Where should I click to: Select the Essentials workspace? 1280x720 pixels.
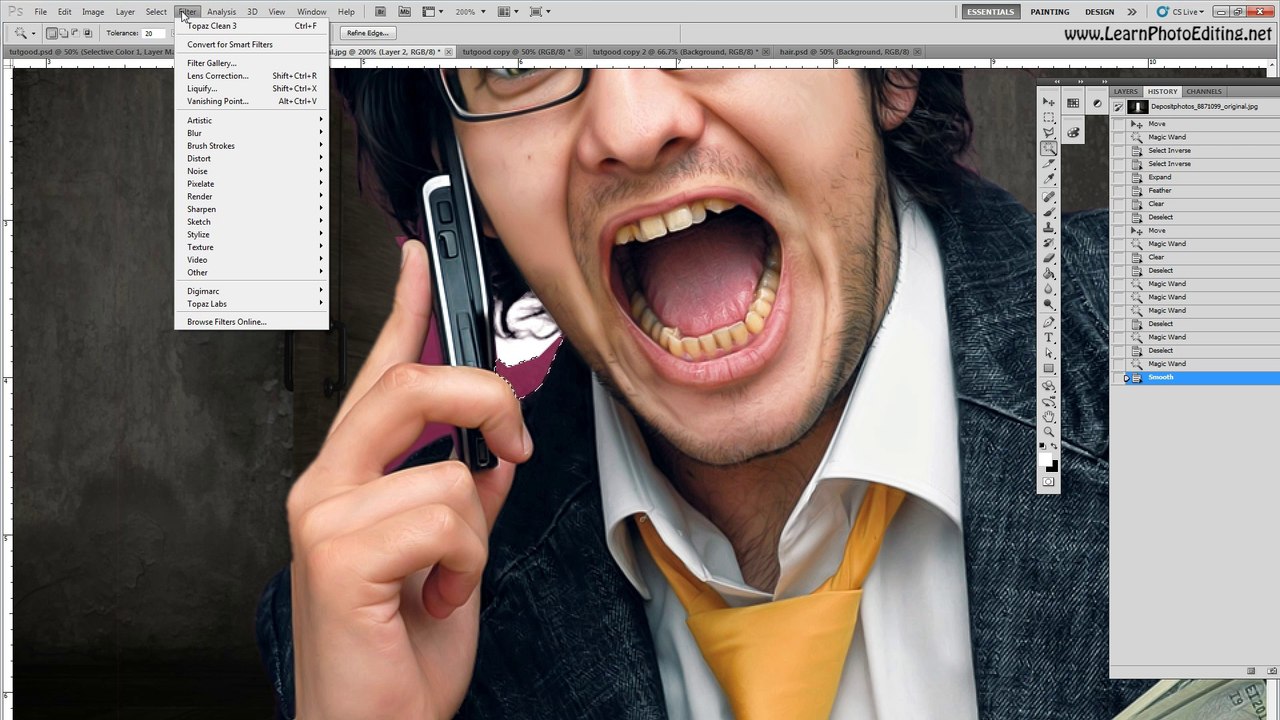click(x=990, y=12)
